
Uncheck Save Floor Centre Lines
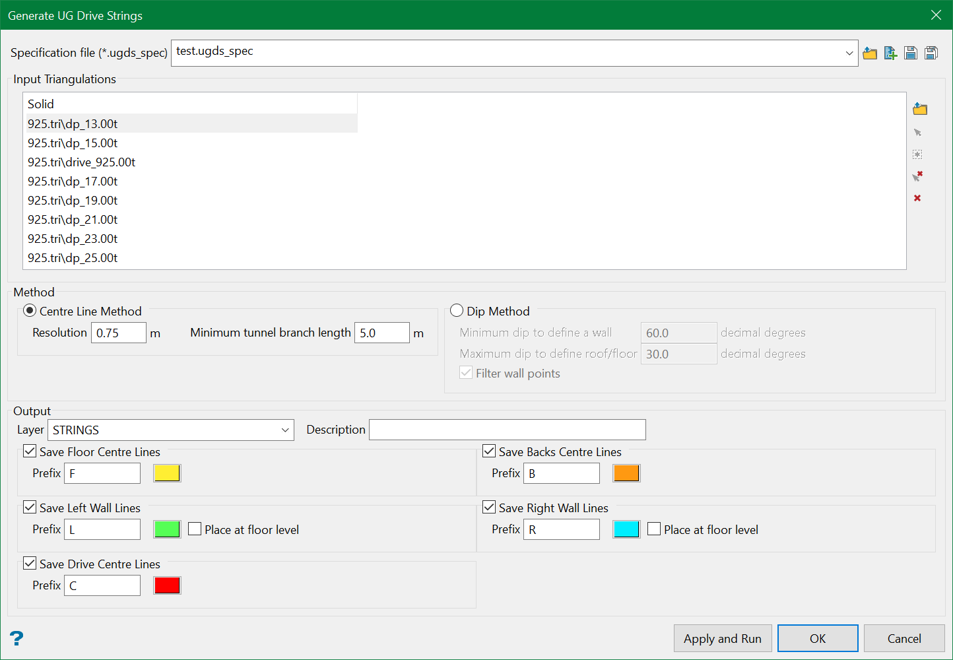30,452
